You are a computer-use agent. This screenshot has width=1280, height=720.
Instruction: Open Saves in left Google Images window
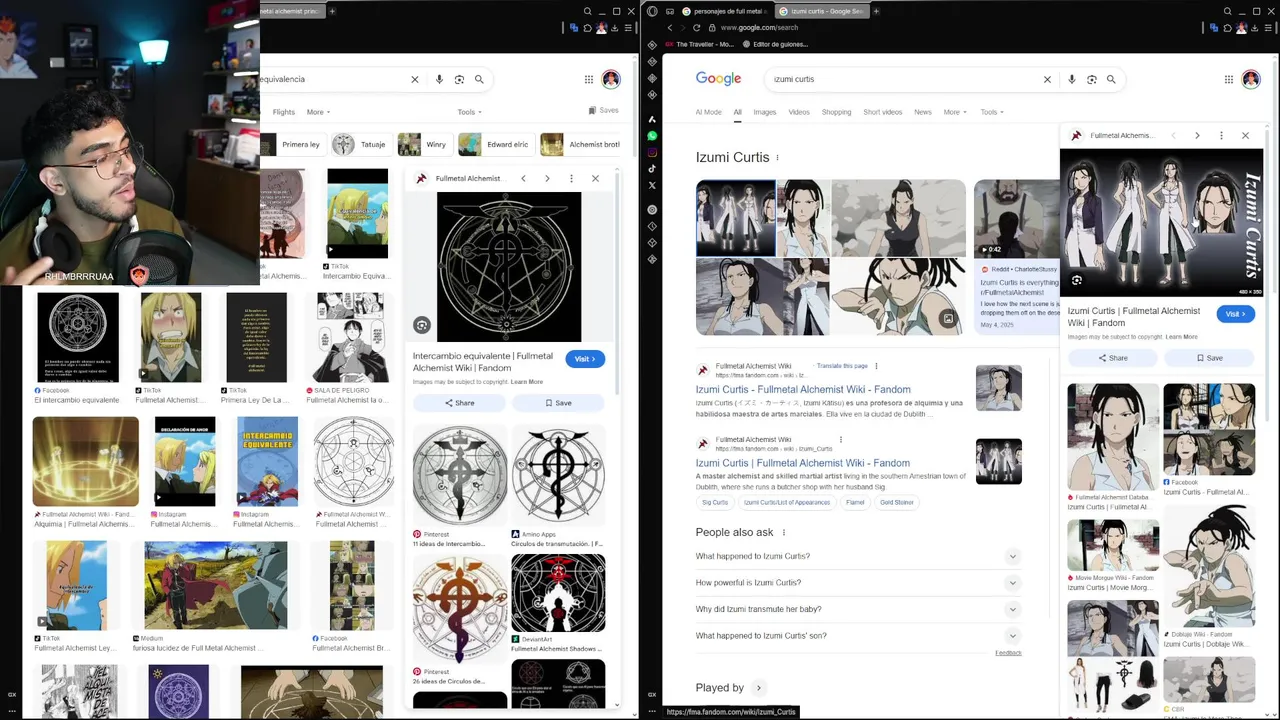604,111
